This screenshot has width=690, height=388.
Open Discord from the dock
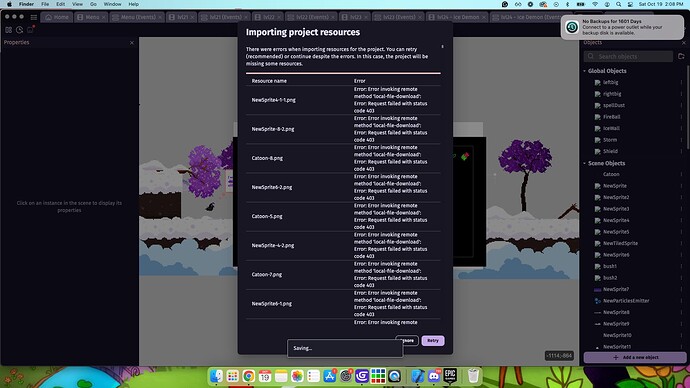[x=434, y=376]
